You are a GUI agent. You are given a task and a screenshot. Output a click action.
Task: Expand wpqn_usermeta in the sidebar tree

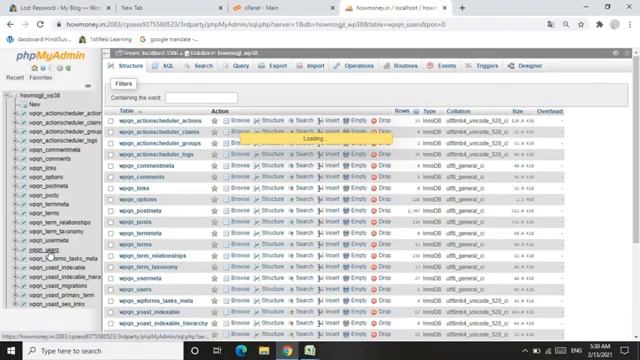point(16,240)
